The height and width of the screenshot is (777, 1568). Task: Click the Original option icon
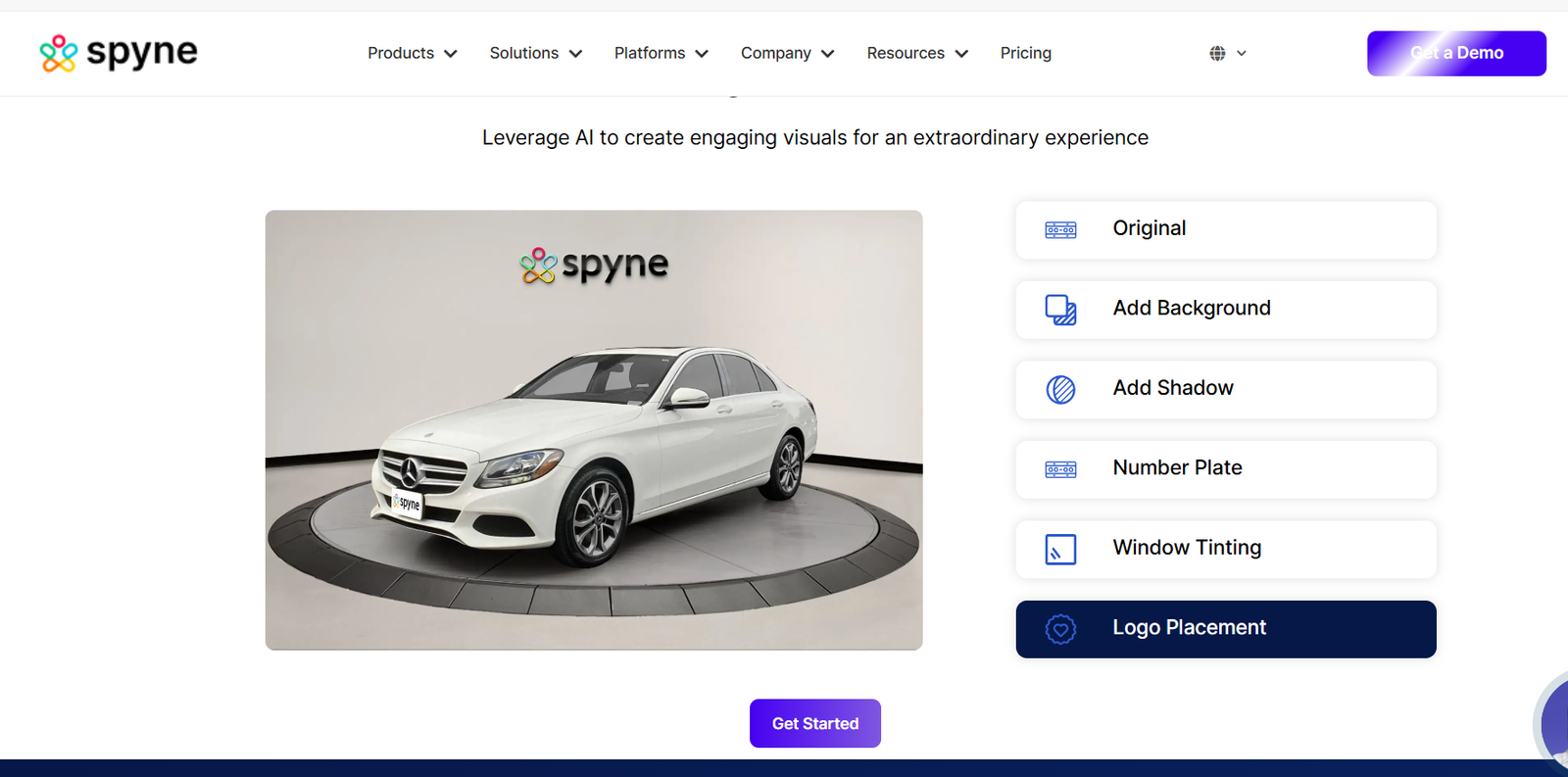(x=1060, y=230)
